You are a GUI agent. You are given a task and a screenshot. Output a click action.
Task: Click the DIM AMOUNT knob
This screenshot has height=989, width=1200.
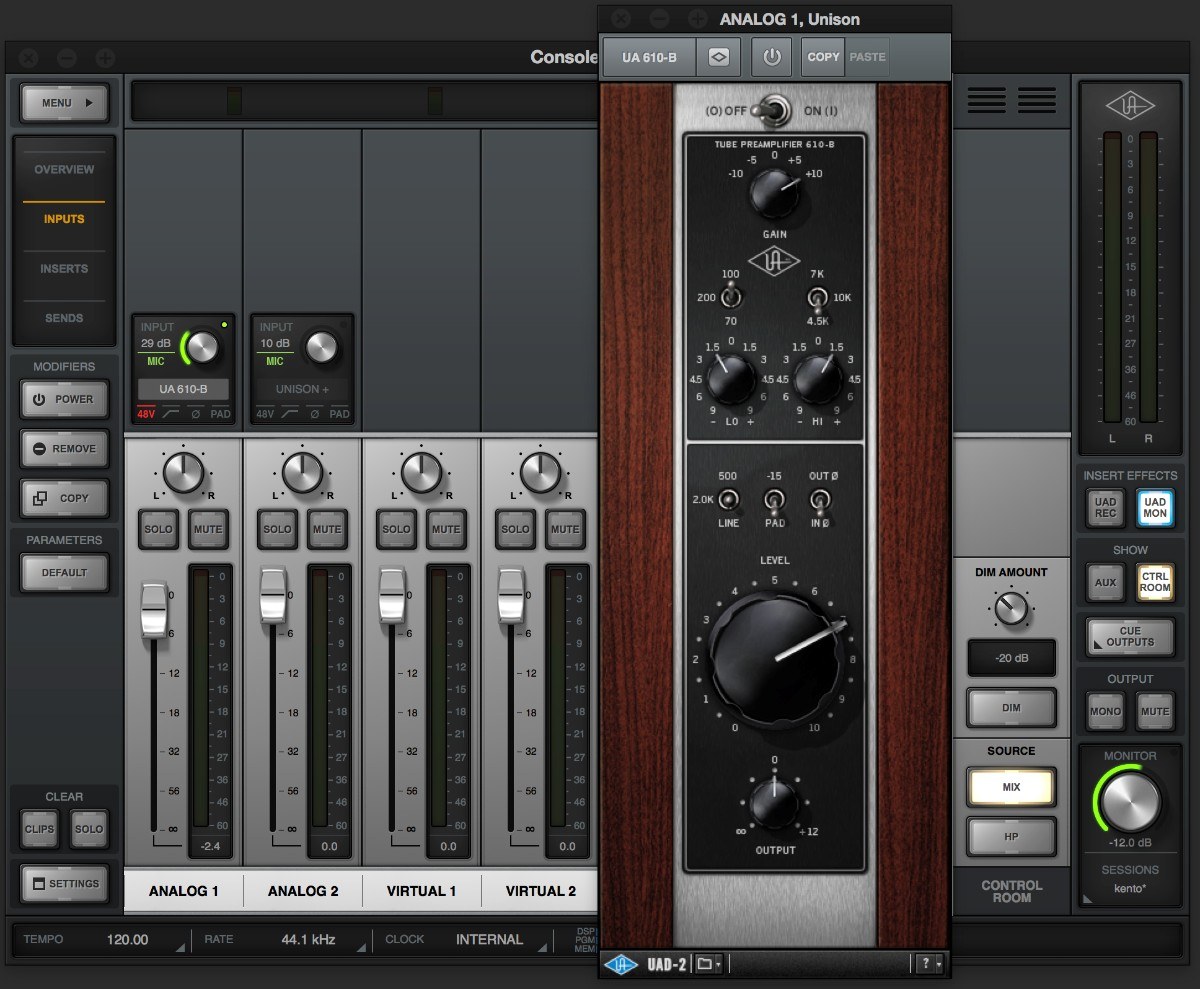click(x=1012, y=608)
